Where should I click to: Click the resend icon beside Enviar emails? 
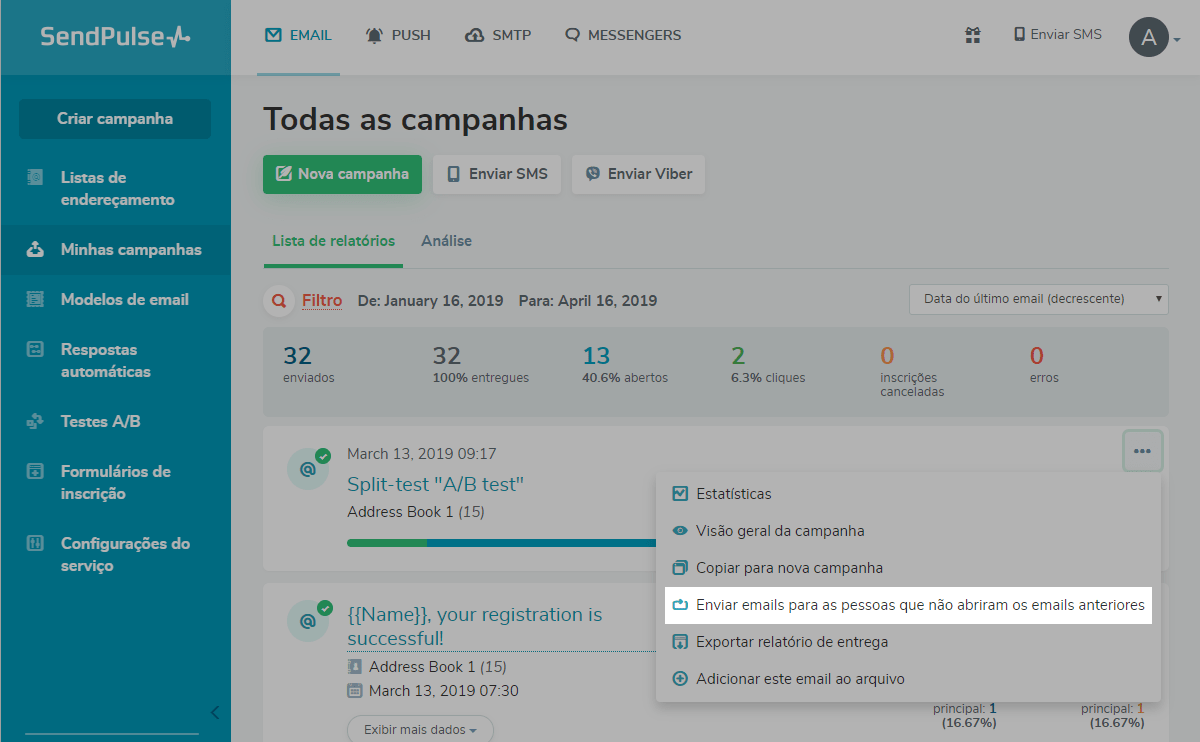(680, 605)
